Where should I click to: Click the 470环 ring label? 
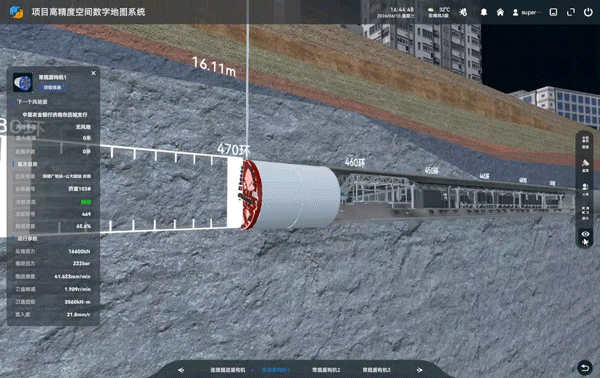pyautogui.click(x=233, y=149)
